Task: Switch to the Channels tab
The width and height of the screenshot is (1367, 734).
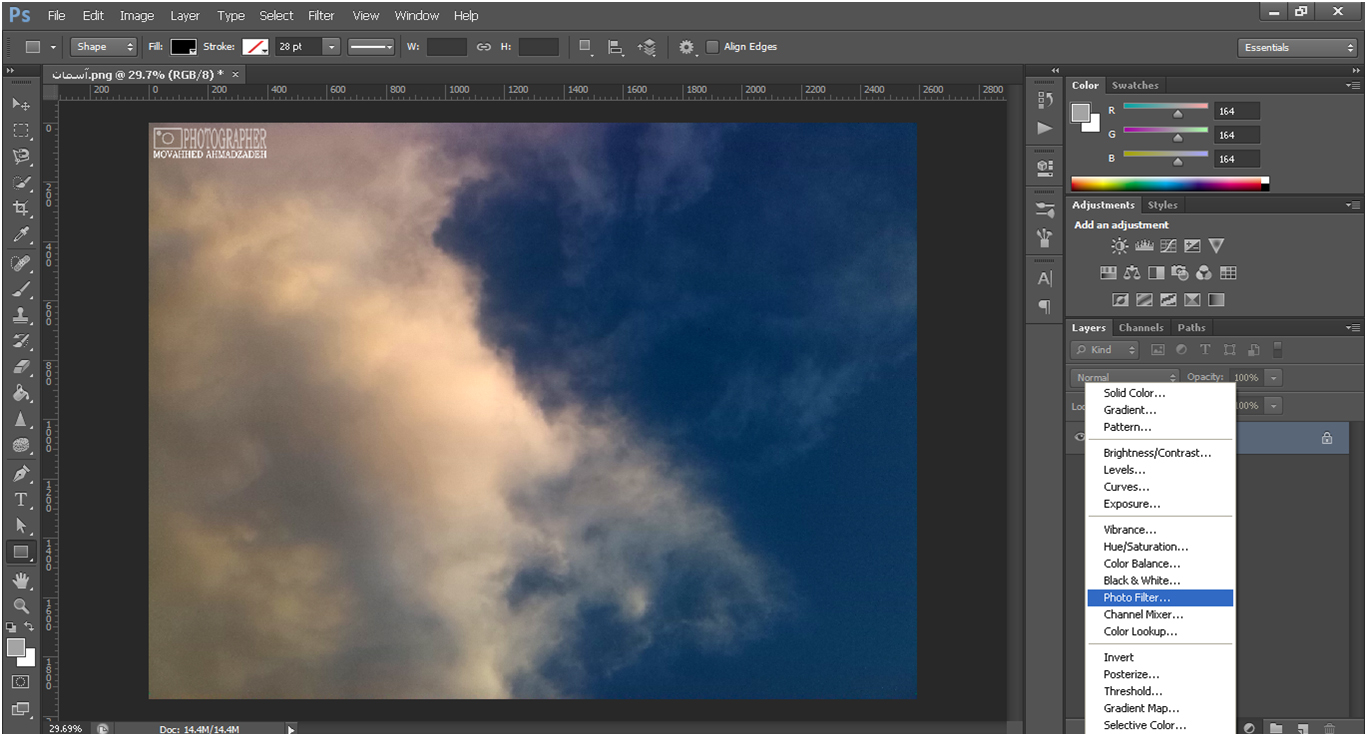Action: 1141,327
